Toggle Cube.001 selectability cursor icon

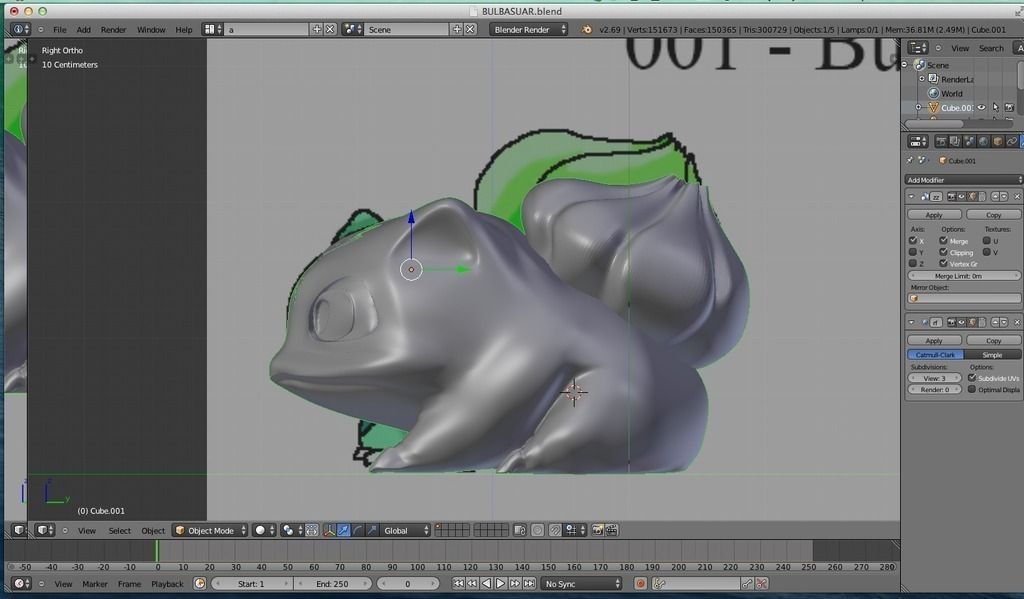995,107
